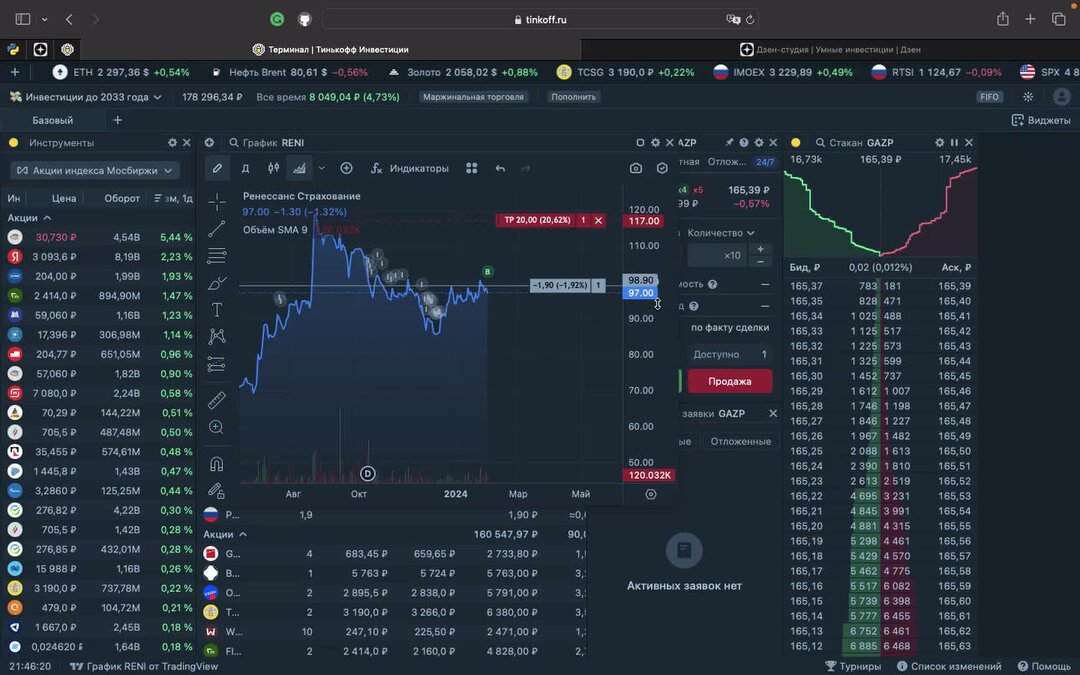Click the Продажа sell button

click(x=729, y=381)
